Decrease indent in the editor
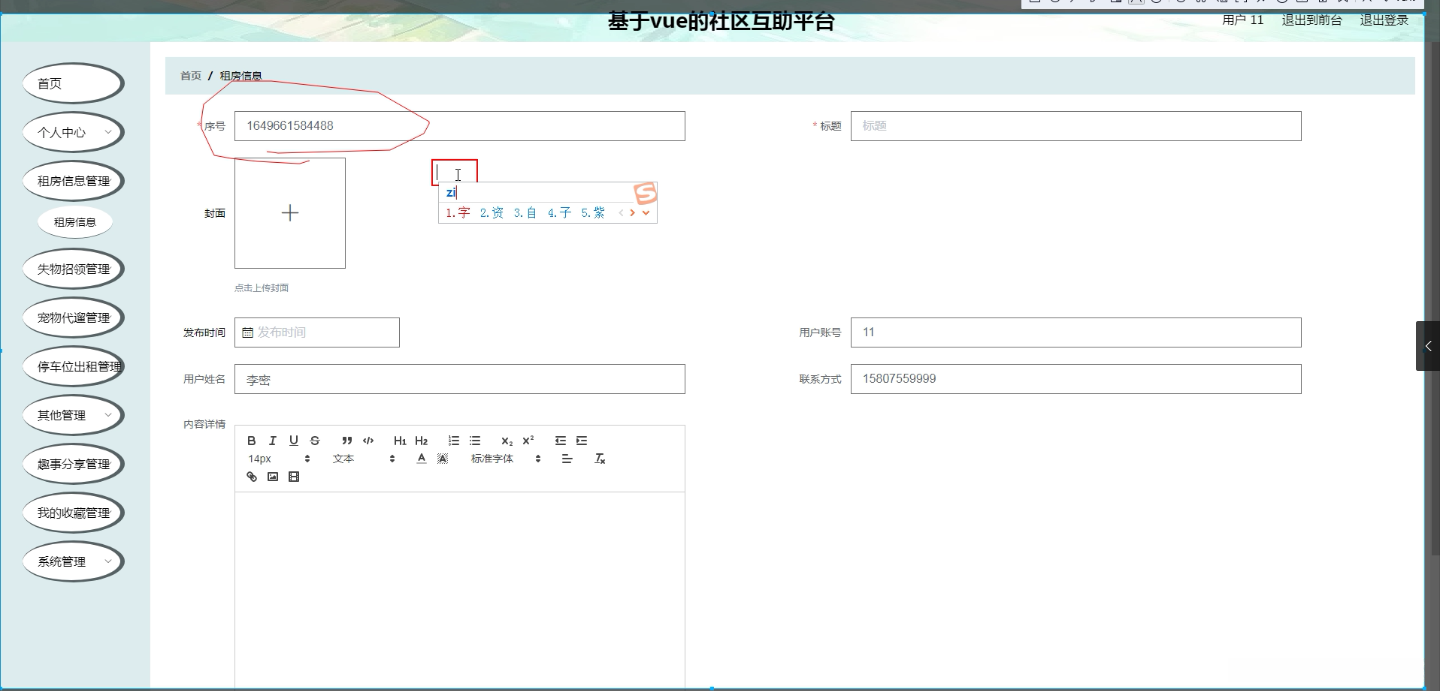Image resolution: width=1440 pixels, height=691 pixels. click(x=560, y=441)
